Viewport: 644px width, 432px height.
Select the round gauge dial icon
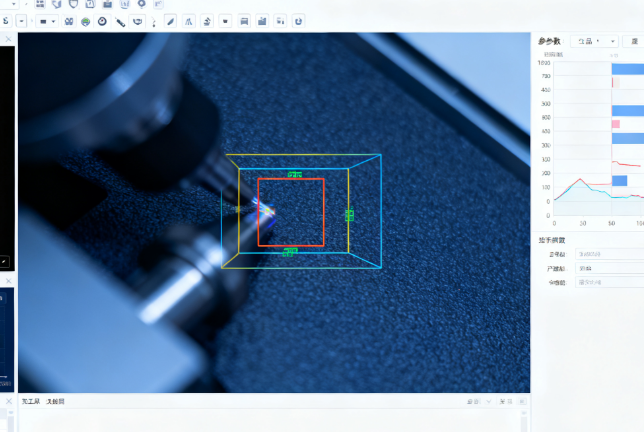102,20
